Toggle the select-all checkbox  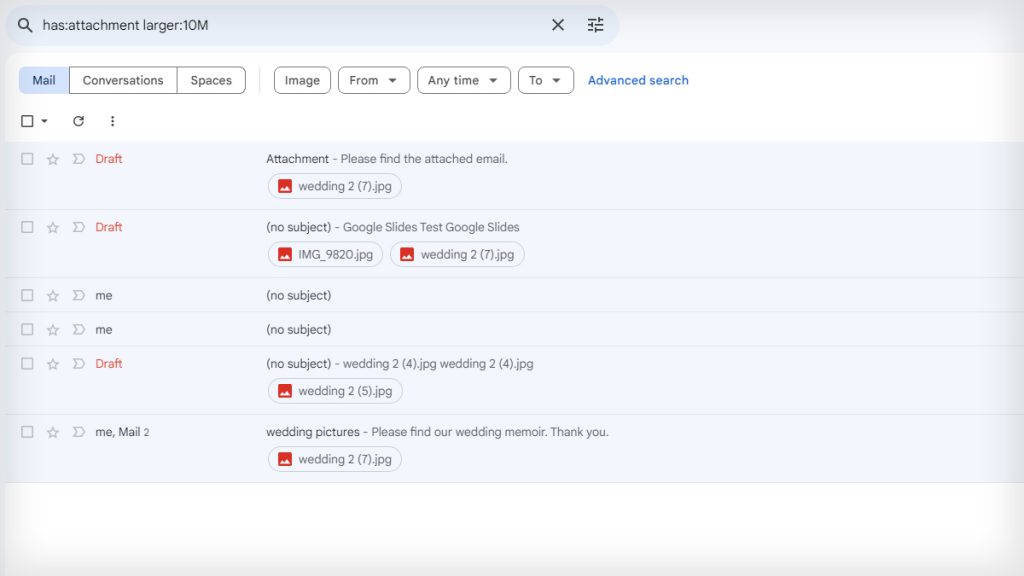coord(27,120)
